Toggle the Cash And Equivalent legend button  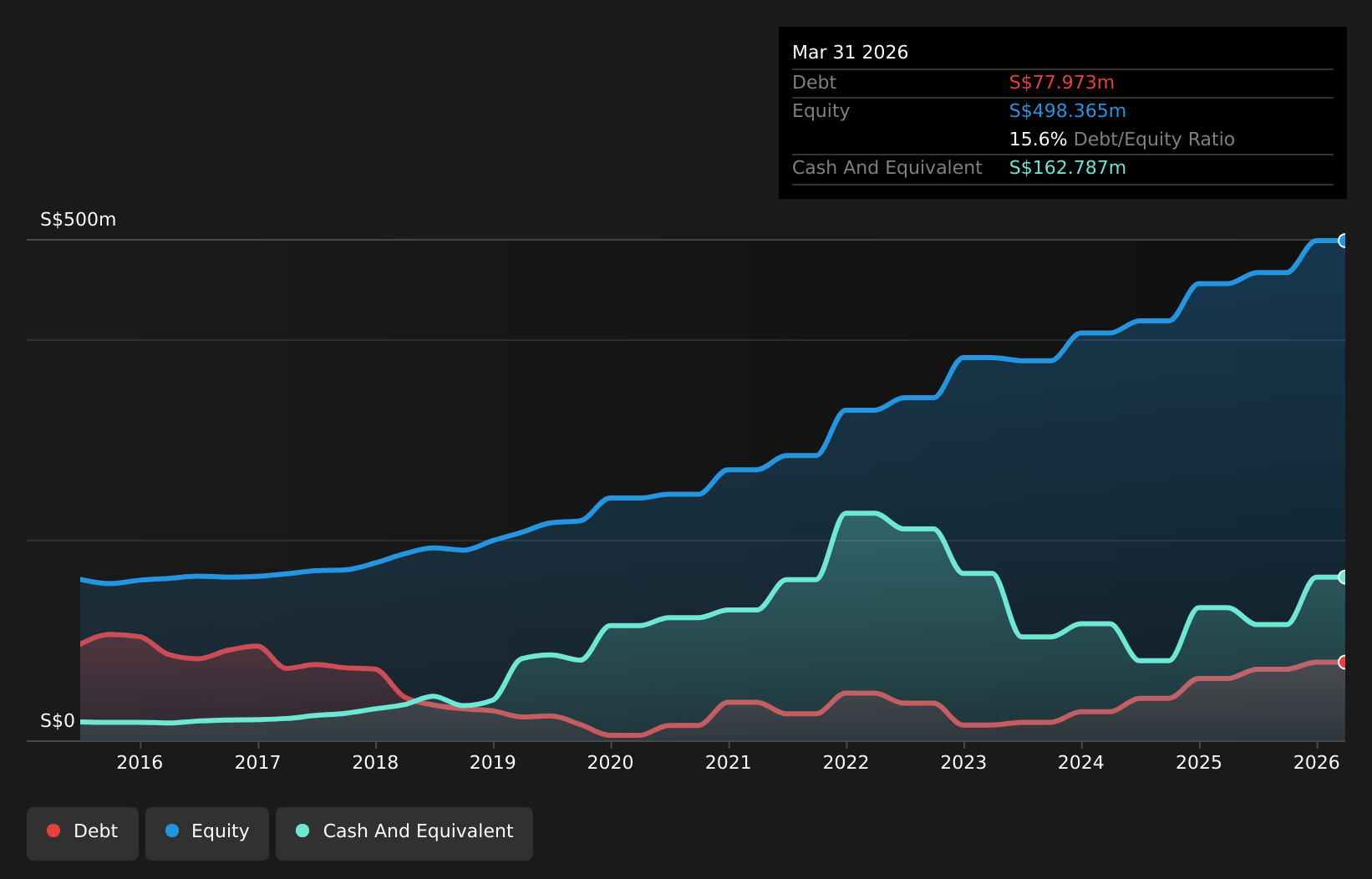pyautogui.click(x=404, y=833)
